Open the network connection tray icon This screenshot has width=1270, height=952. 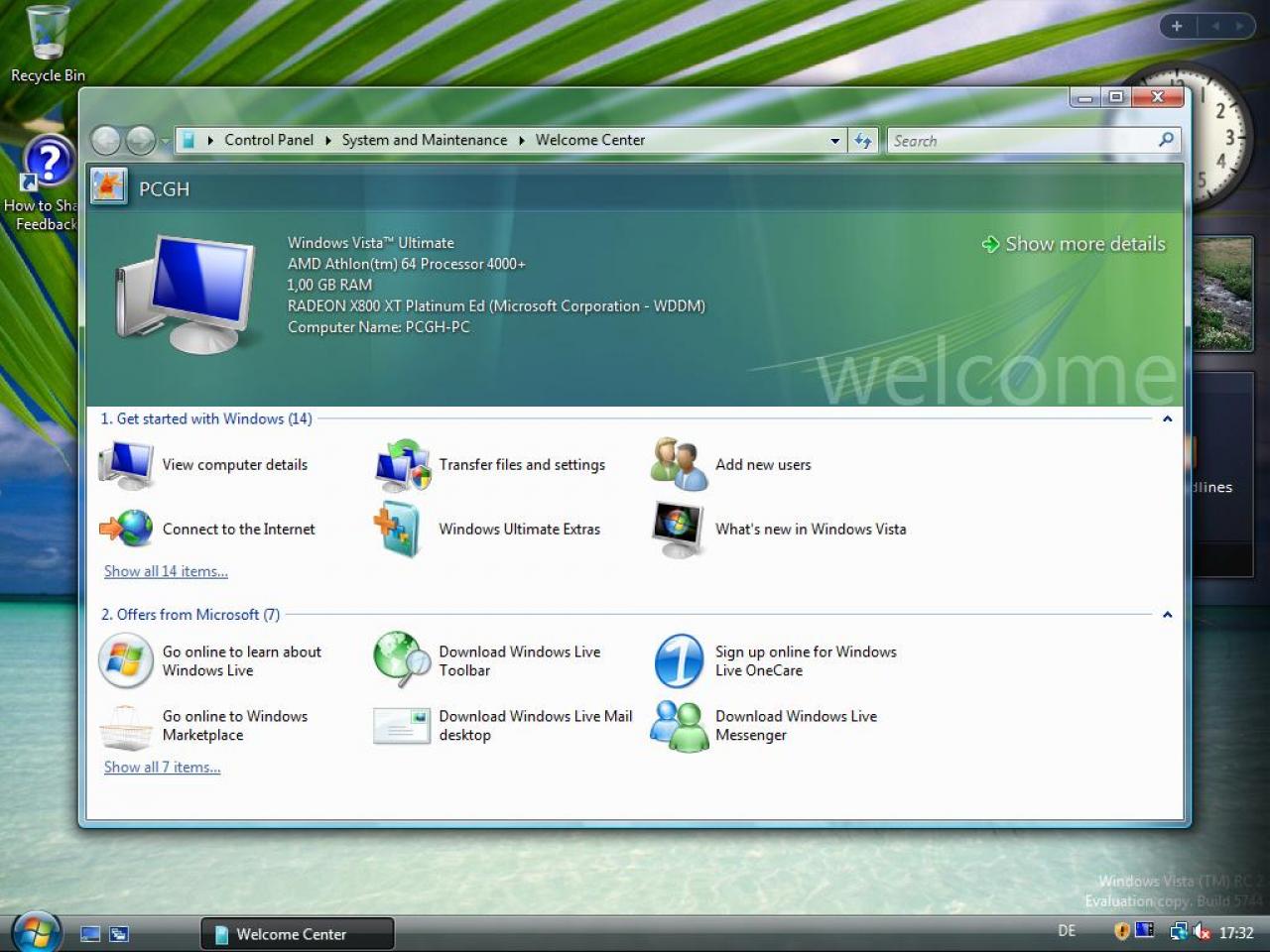pos(1179,931)
